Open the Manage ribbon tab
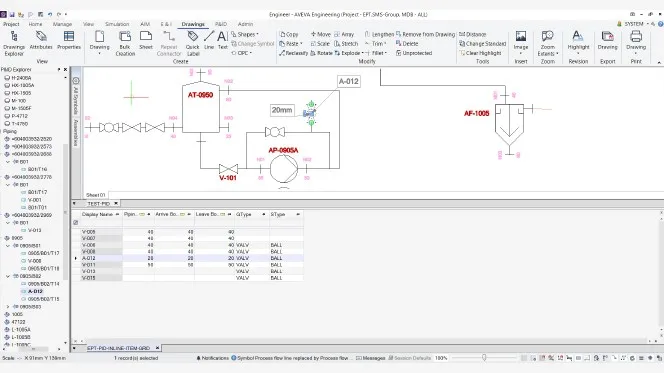 [x=62, y=24]
